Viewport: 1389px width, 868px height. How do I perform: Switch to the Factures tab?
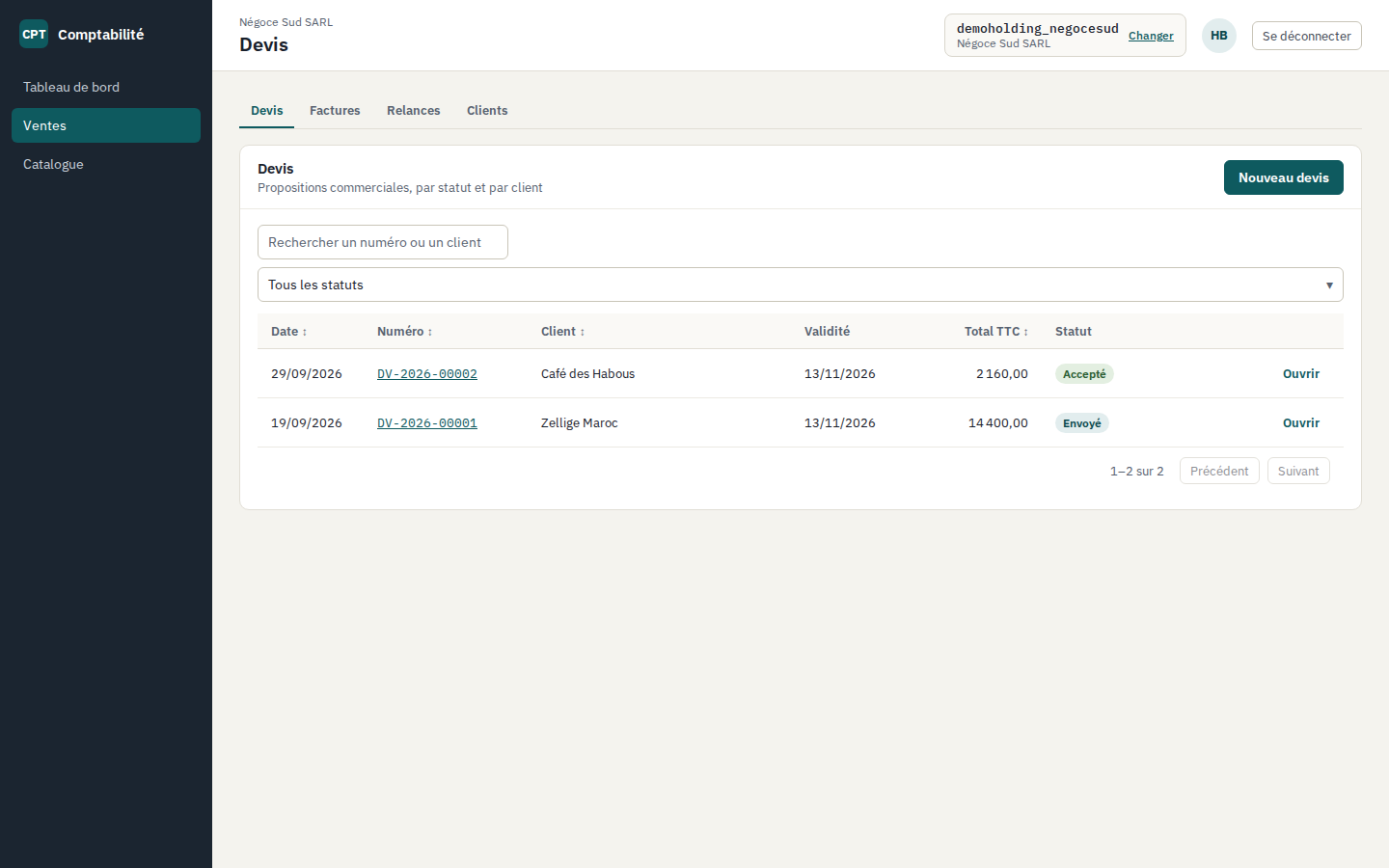point(335,111)
